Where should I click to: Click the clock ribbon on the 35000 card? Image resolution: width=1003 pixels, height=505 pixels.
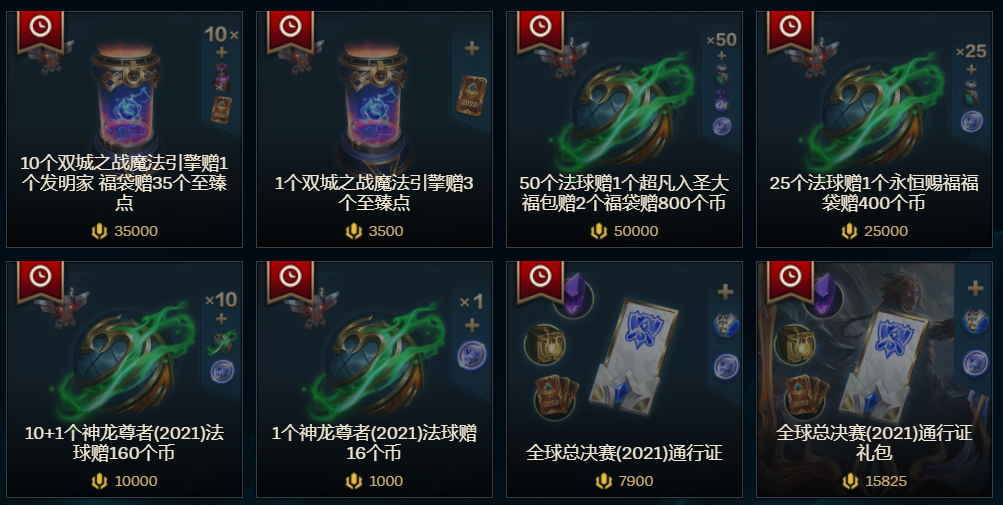coord(41,31)
